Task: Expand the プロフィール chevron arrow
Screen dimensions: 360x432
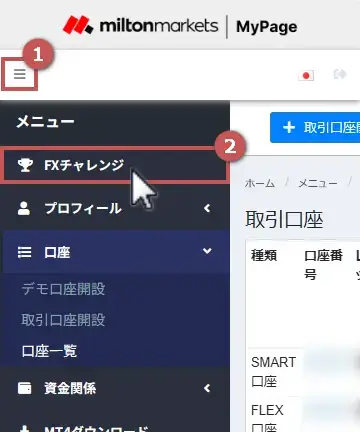Action: click(207, 208)
